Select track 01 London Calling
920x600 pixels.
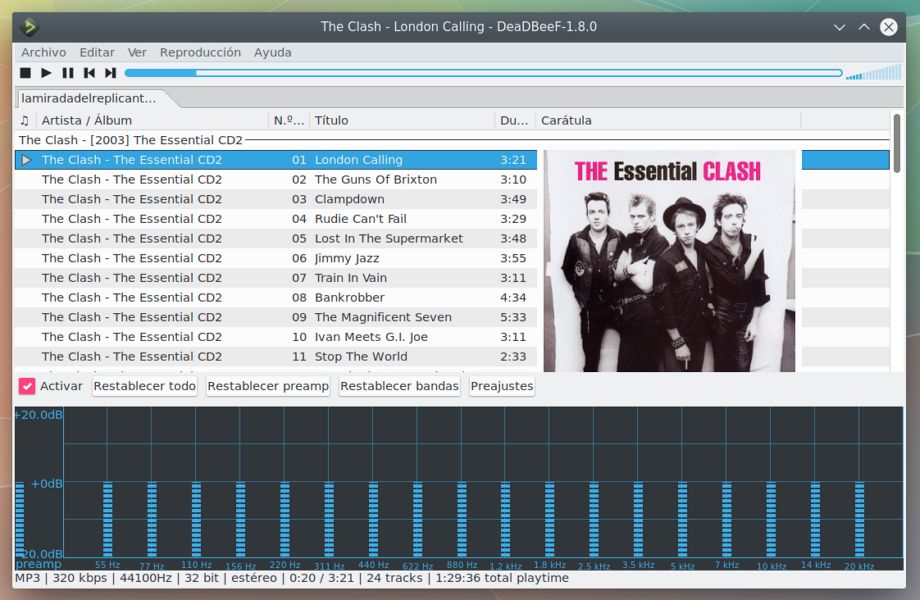coord(276,160)
